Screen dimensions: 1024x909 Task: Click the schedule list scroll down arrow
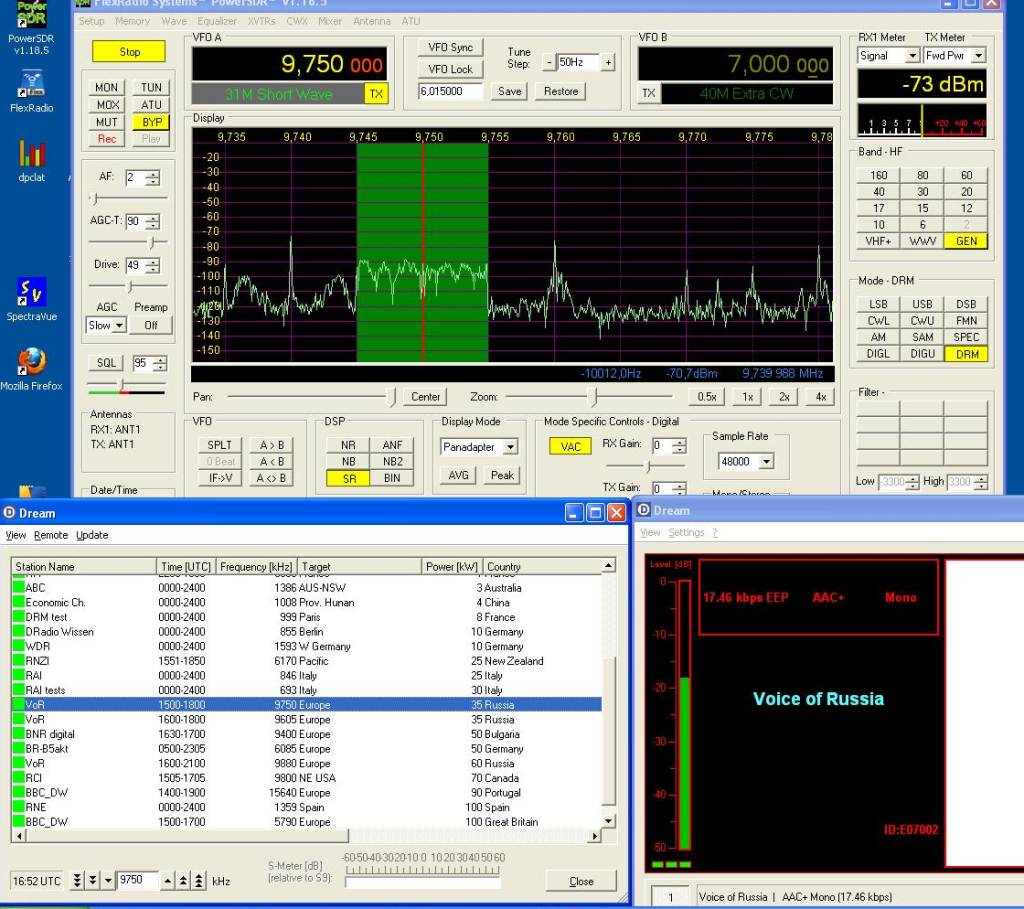pyautogui.click(x=608, y=821)
